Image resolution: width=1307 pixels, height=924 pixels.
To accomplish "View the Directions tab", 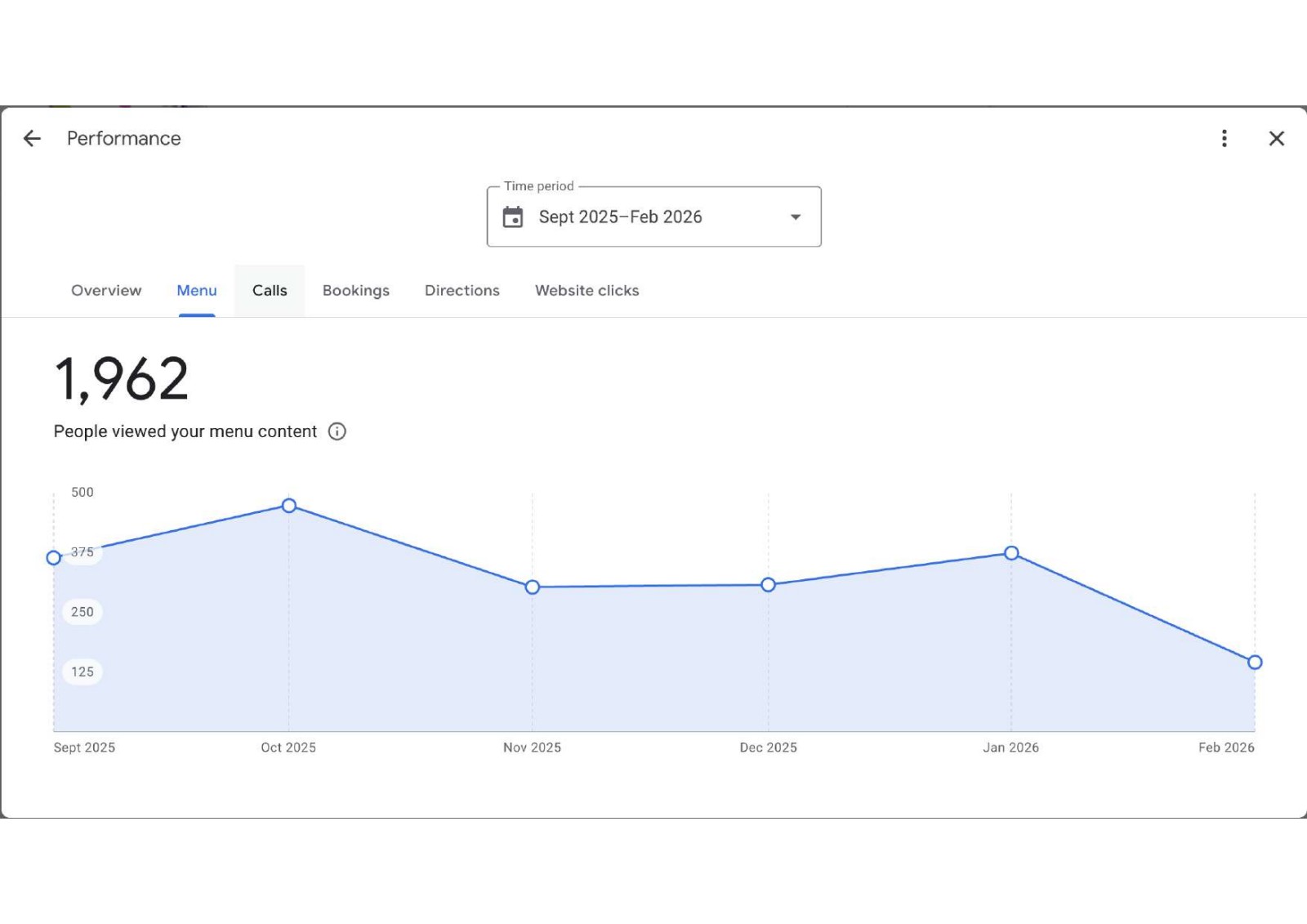I will [x=462, y=291].
